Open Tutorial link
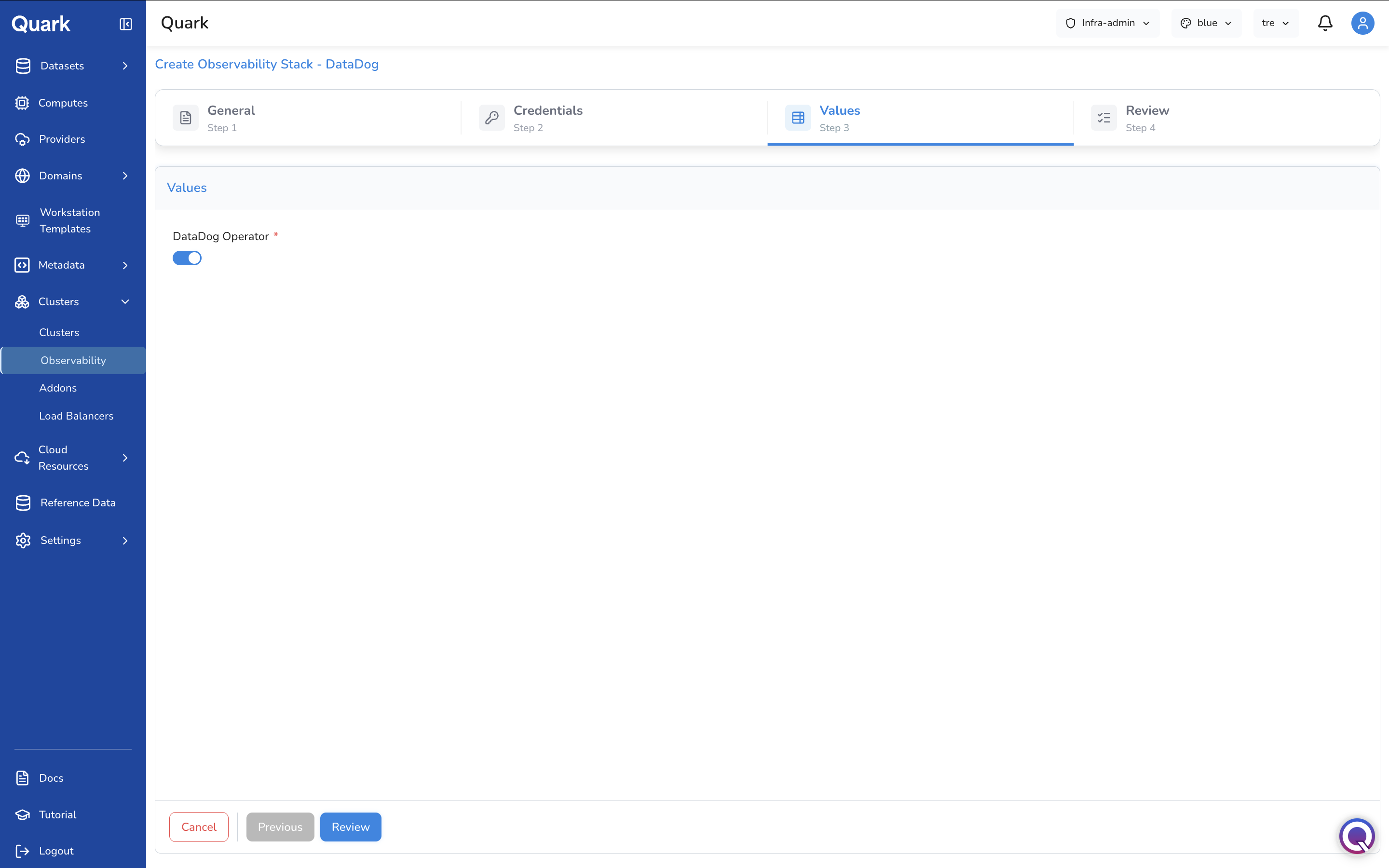Viewport: 1389px width, 868px height. coord(57,814)
